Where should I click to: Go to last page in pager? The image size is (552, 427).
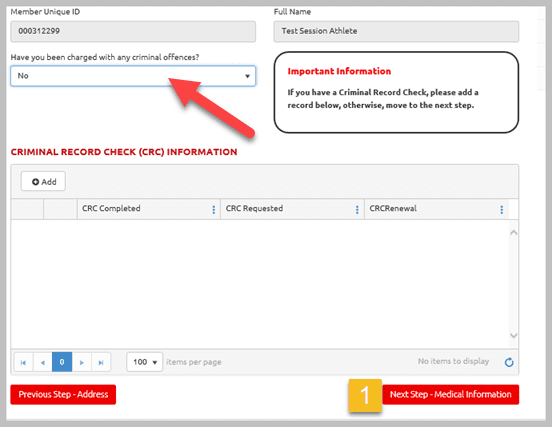101,362
